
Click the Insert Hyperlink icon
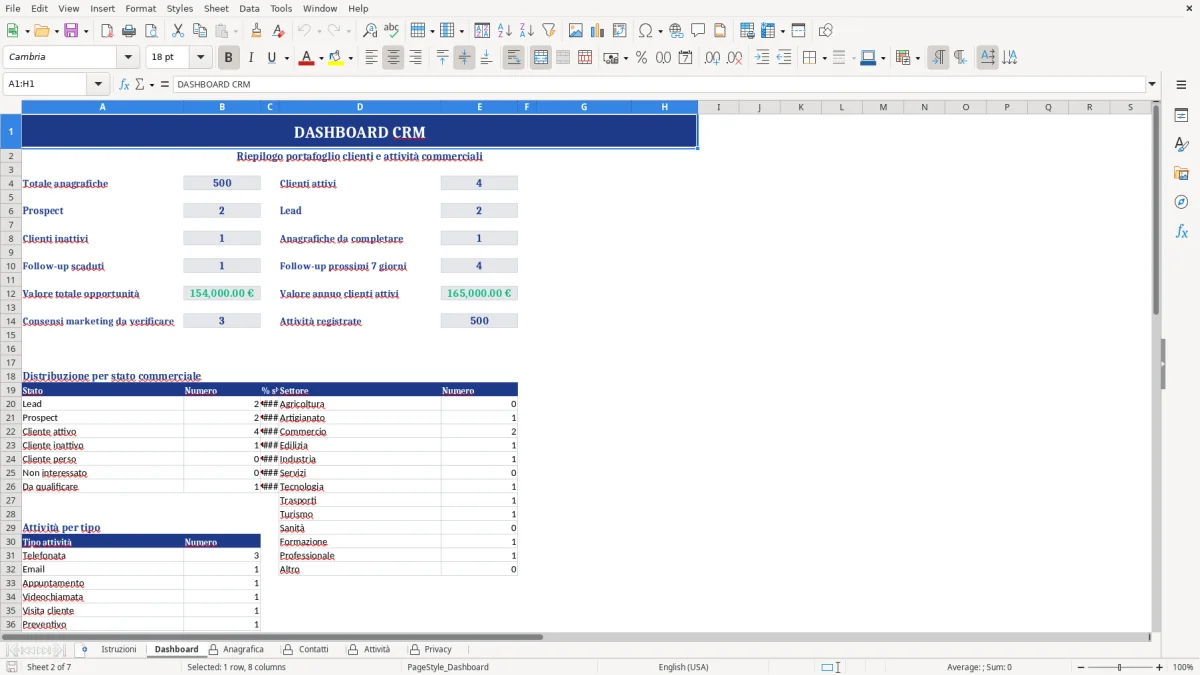click(x=676, y=31)
